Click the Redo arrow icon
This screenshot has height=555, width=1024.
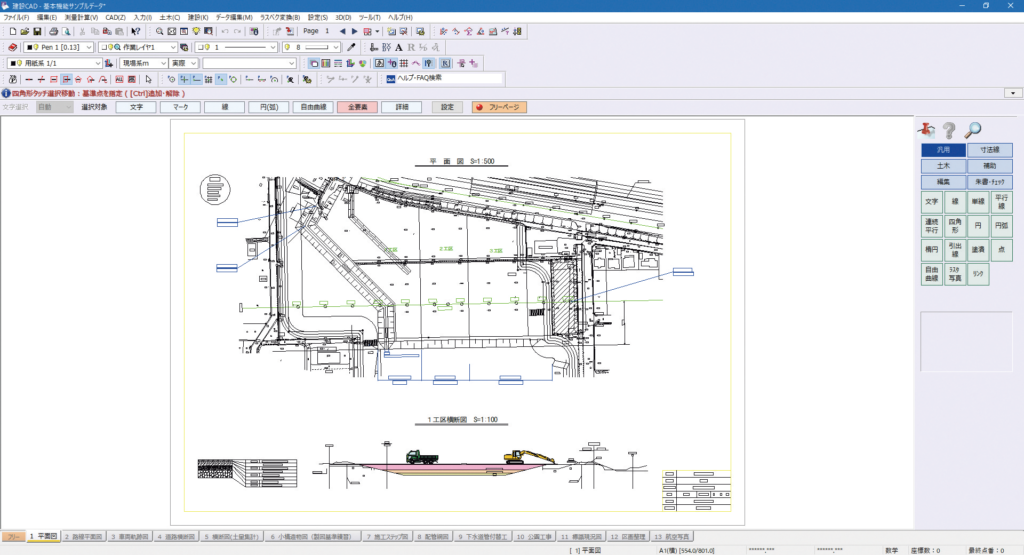click(238, 31)
